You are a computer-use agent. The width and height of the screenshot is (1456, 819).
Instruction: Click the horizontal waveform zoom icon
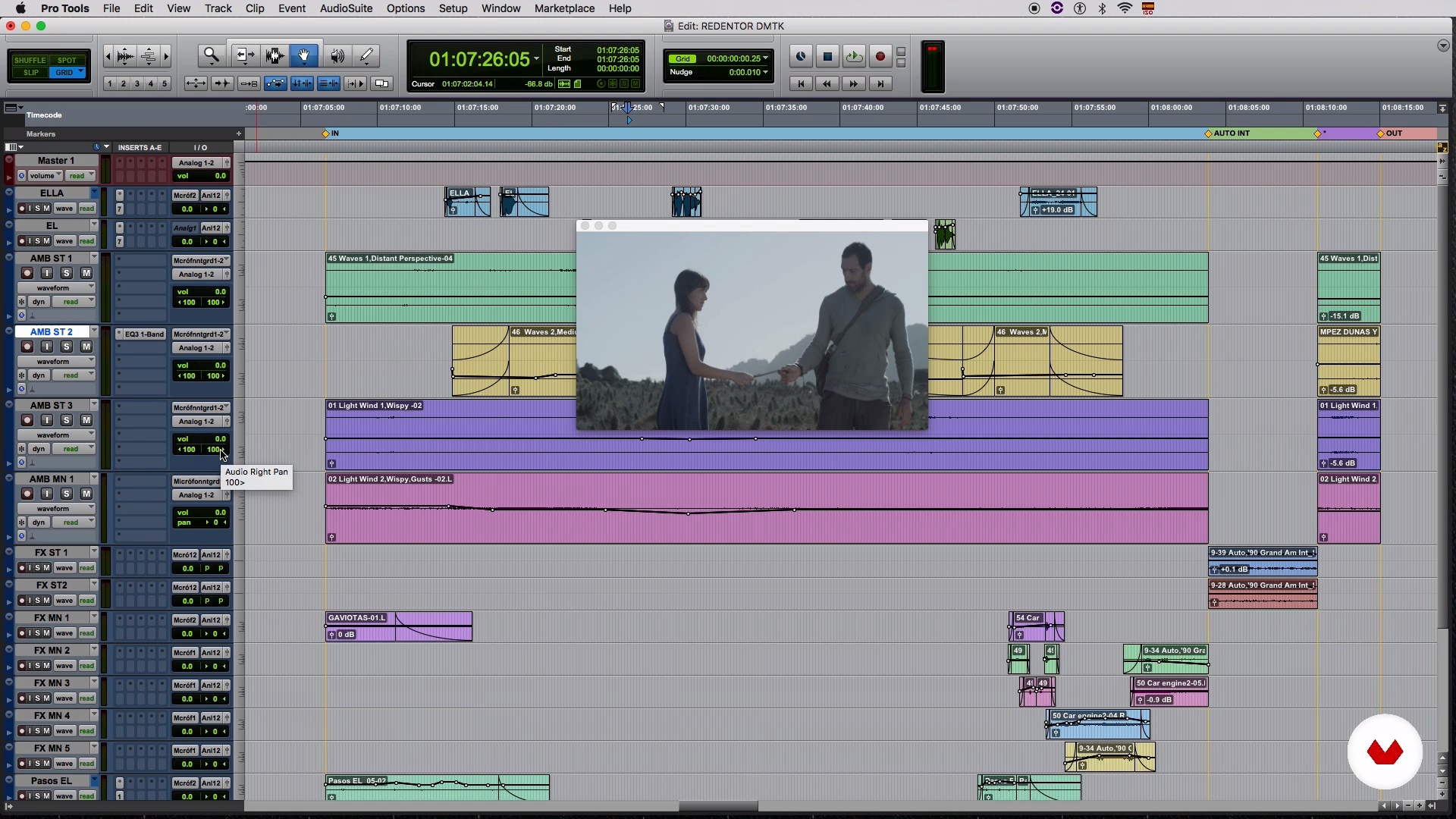(x=126, y=56)
